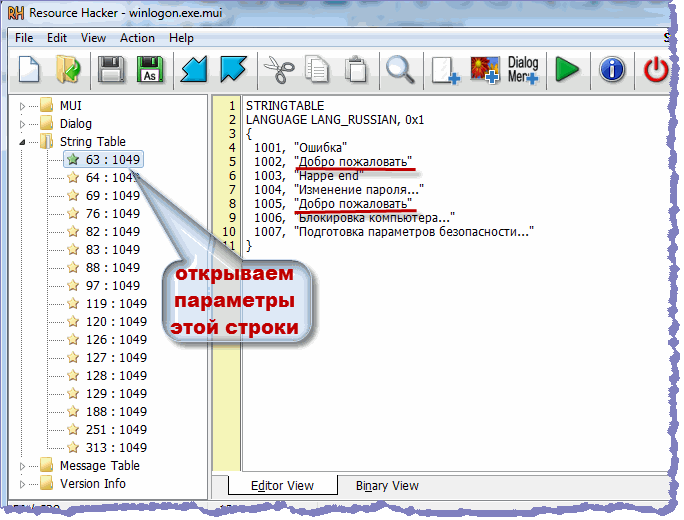The width and height of the screenshot is (684, 520).
Task: Select the Editor View tab
Action: click(x=282, y=486)
